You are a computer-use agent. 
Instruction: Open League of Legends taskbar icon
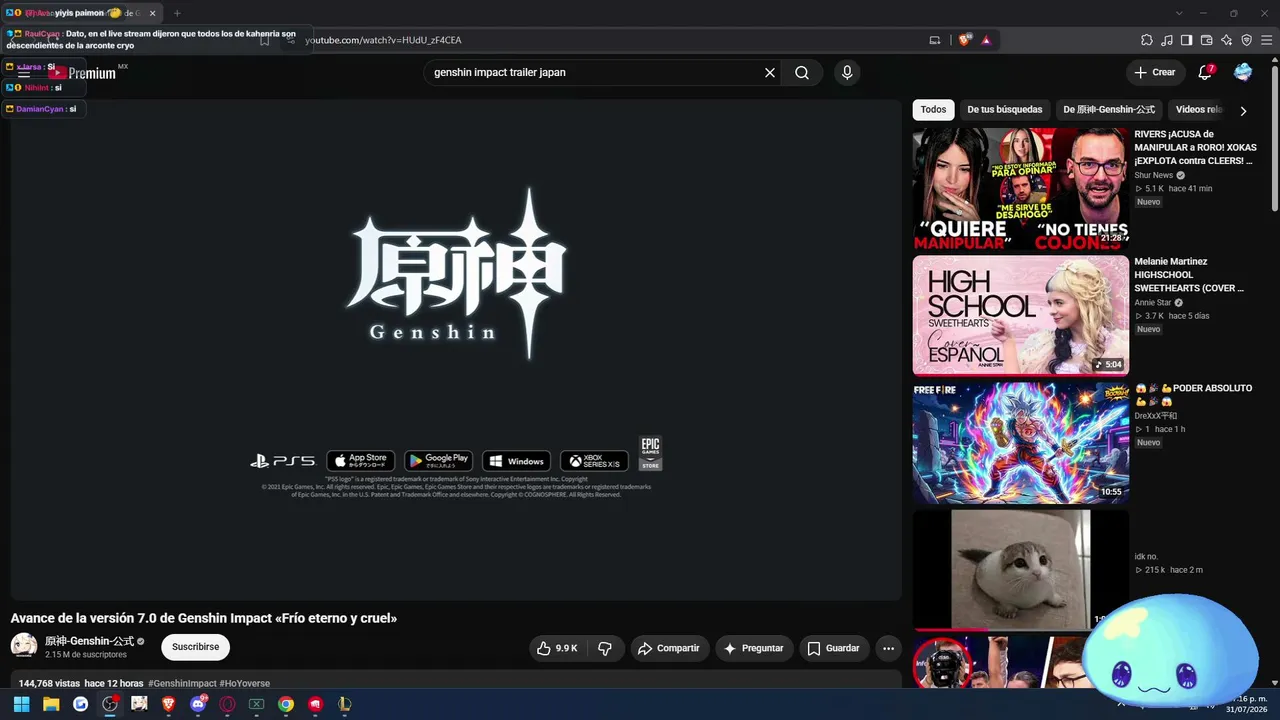(345, 704)
